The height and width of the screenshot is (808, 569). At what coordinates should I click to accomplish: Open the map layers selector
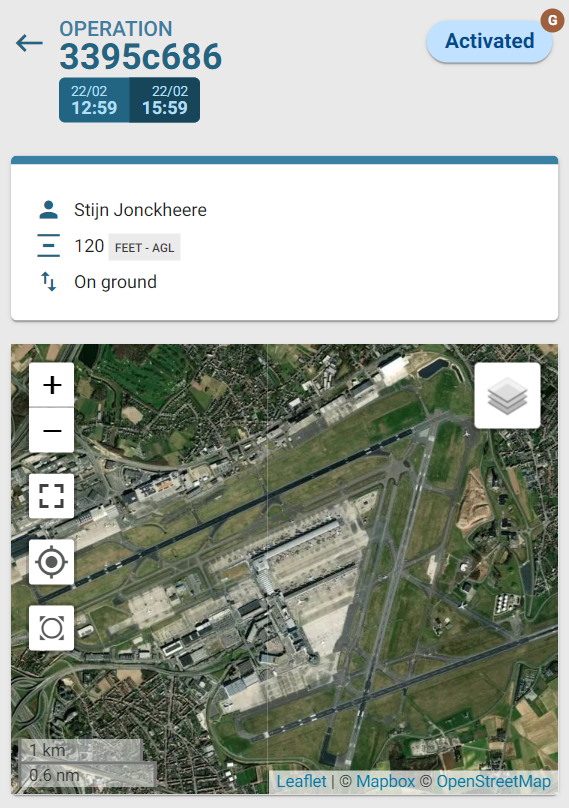point(507,395)
